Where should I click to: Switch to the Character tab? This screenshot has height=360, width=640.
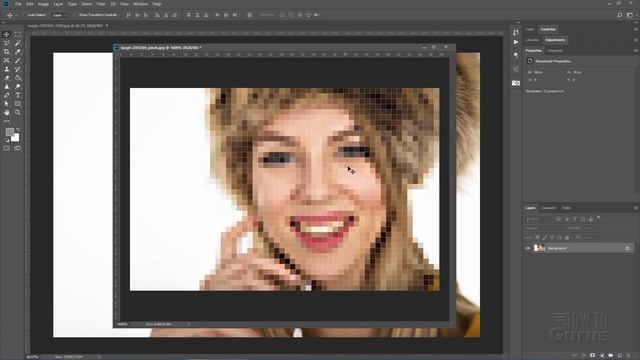[555, 51]
